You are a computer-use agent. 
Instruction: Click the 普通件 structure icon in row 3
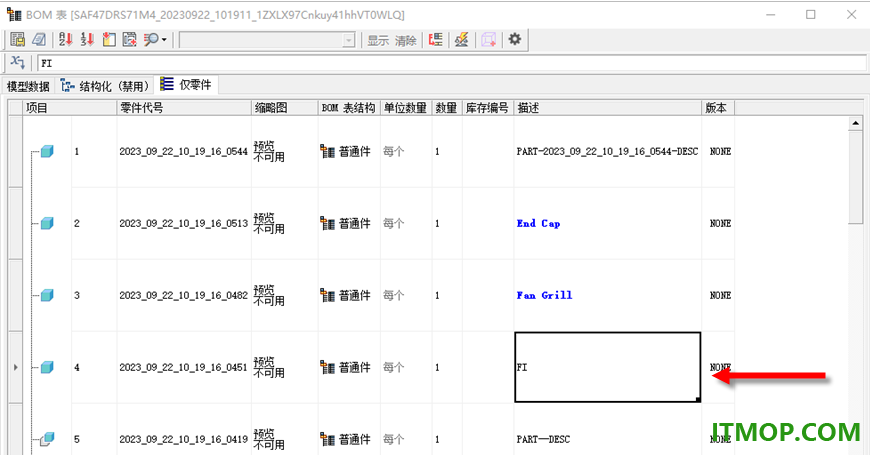[327, 295]
